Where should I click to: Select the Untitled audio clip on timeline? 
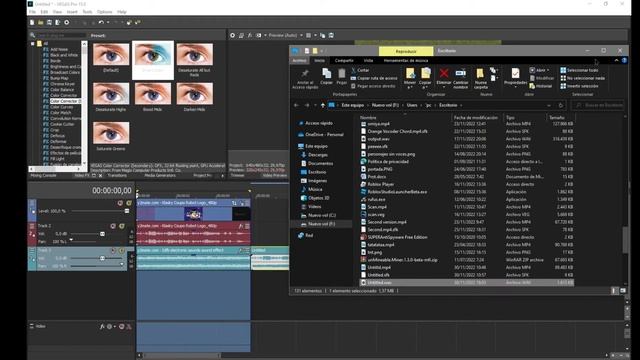[x=270, y=258]
